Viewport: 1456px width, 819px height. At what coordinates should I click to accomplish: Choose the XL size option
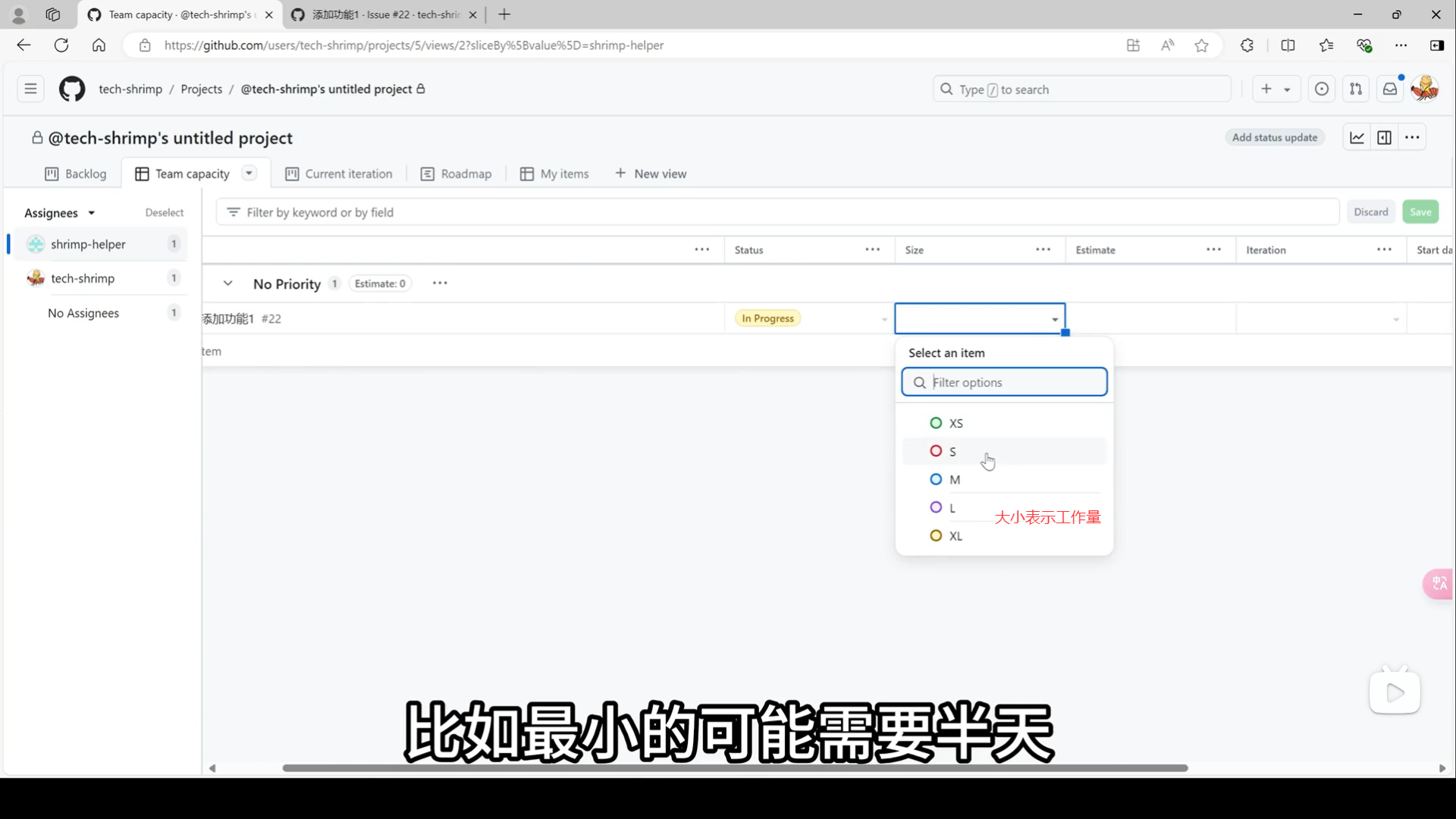tap(955, 536)
